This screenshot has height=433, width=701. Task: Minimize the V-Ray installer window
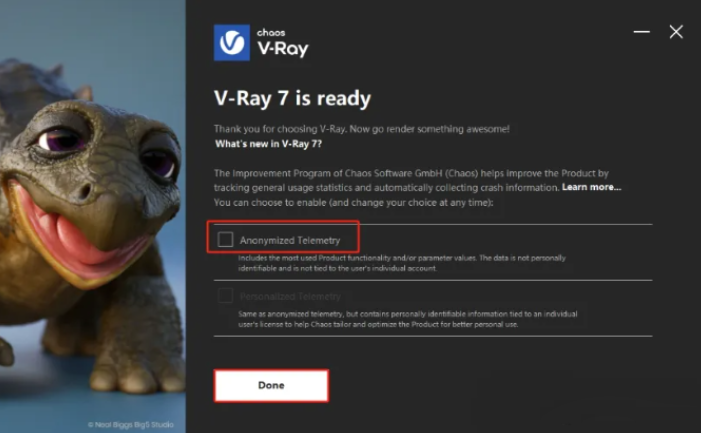click(642, 32)
